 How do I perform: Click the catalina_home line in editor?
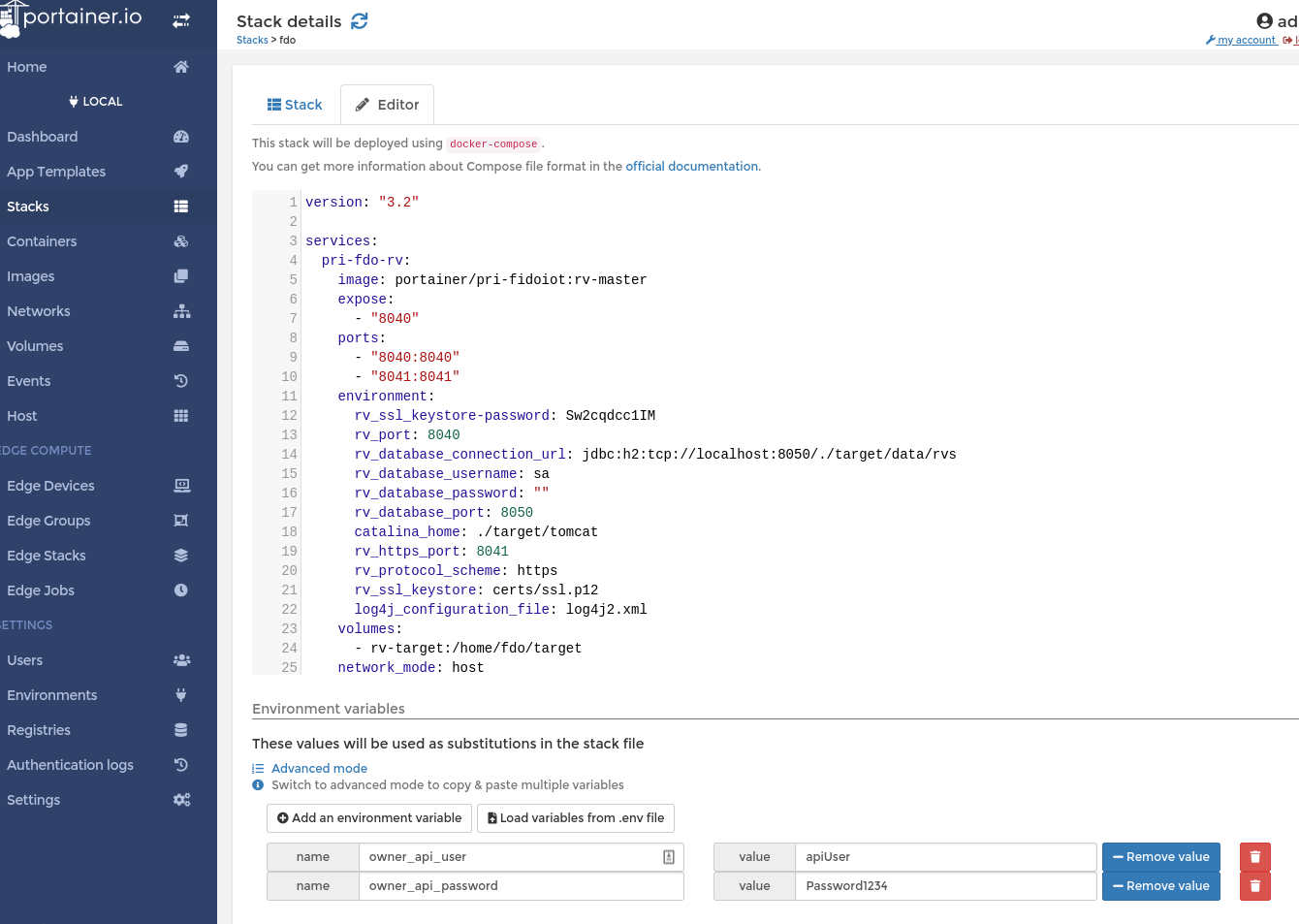476,532
